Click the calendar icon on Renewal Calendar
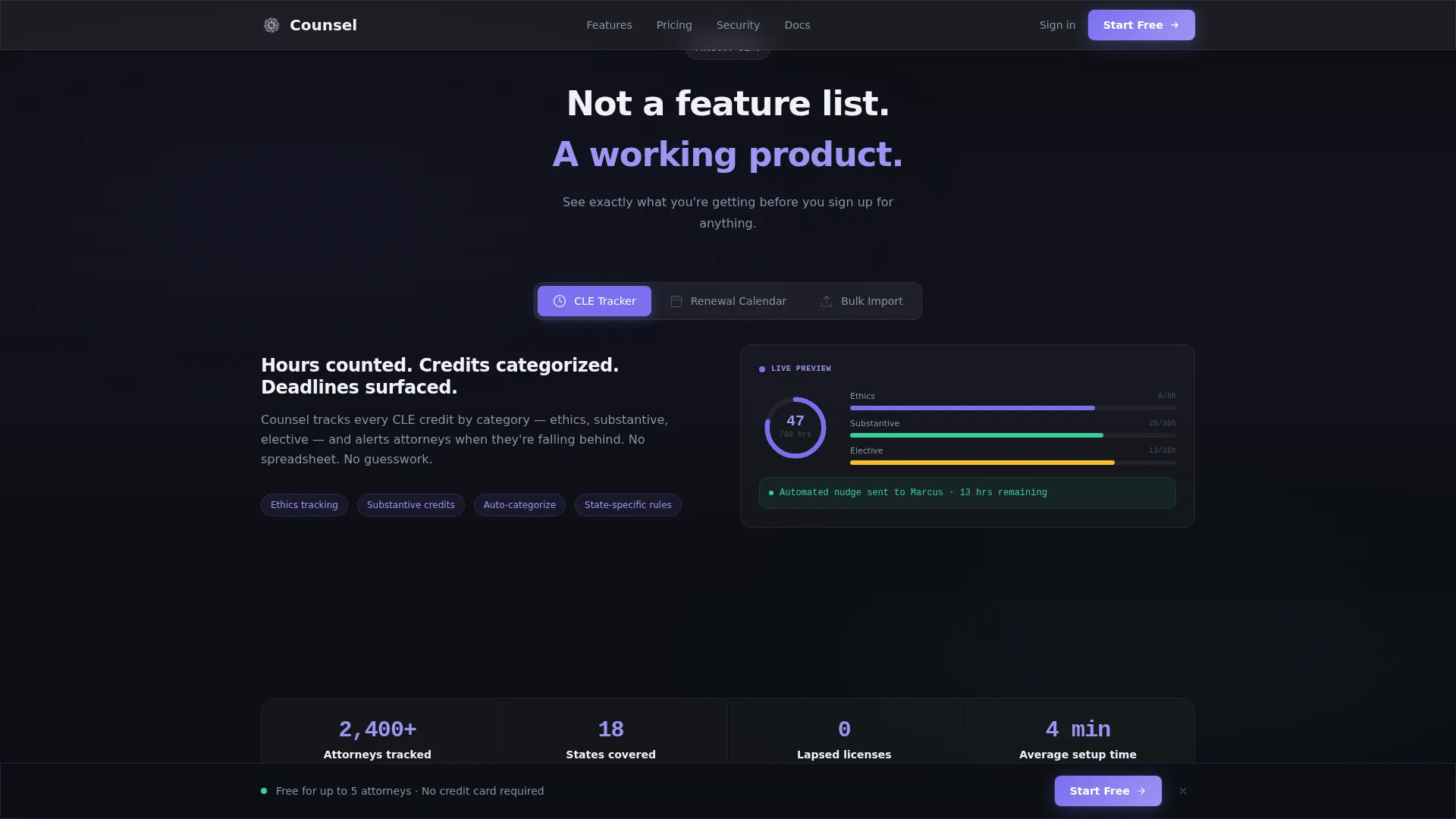1456x819 pixels. (676, 301)
